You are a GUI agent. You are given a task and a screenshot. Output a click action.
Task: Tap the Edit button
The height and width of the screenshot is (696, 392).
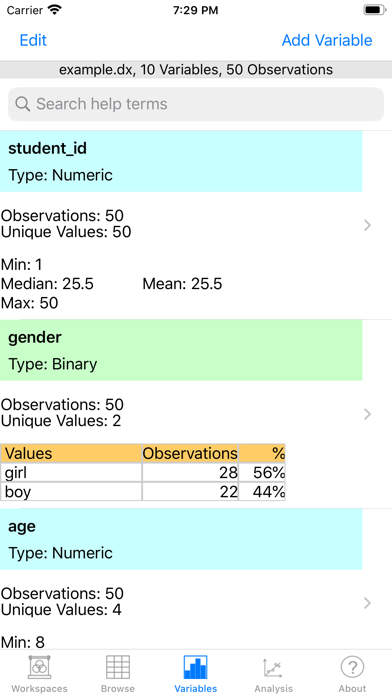(33, 40)
